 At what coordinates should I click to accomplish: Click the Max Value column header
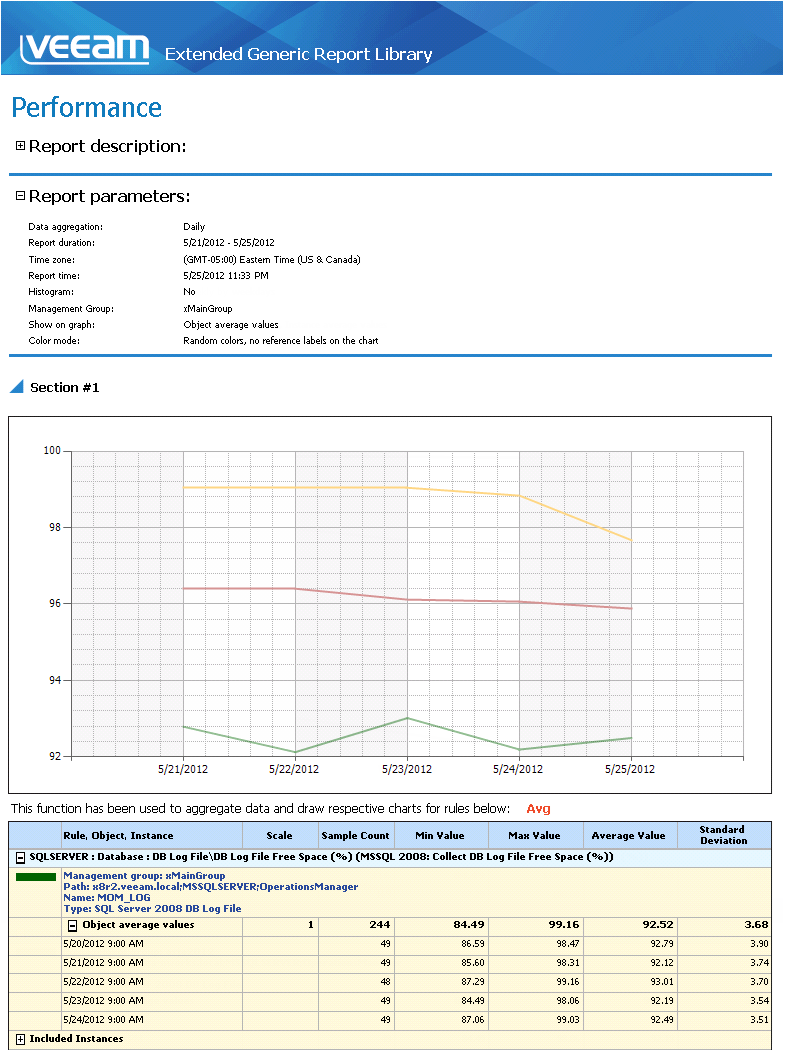(x=535, y=835)
